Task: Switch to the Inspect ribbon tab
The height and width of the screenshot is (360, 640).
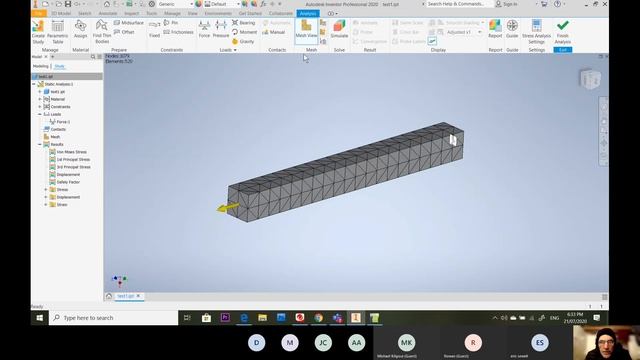Action: point(131,13)
